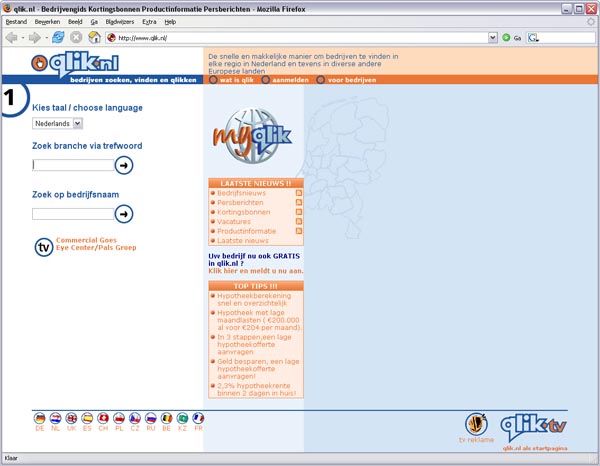Click the 'Zoek branche via trefwoord' input field
Screen dimensions: 600x466
pyautogui.click(x=72, y=165)
